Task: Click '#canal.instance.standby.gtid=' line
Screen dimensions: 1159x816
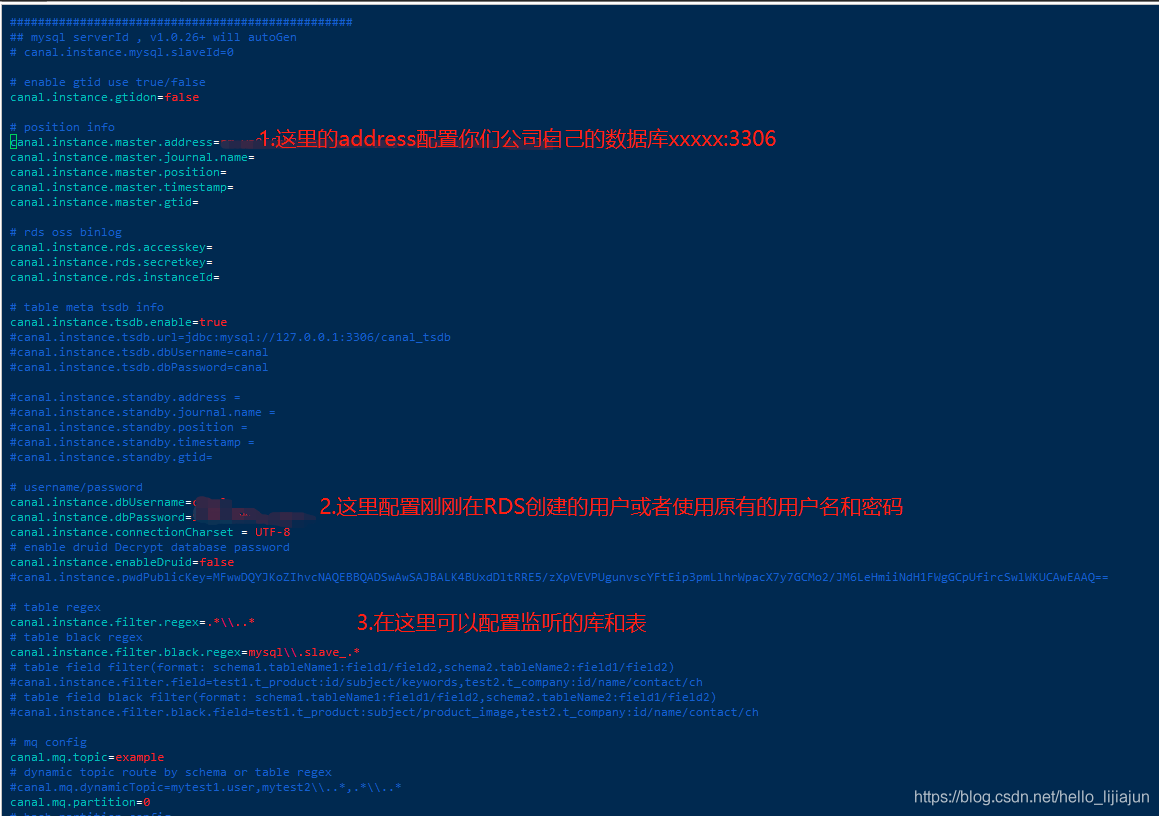Action: pos(111,458)
